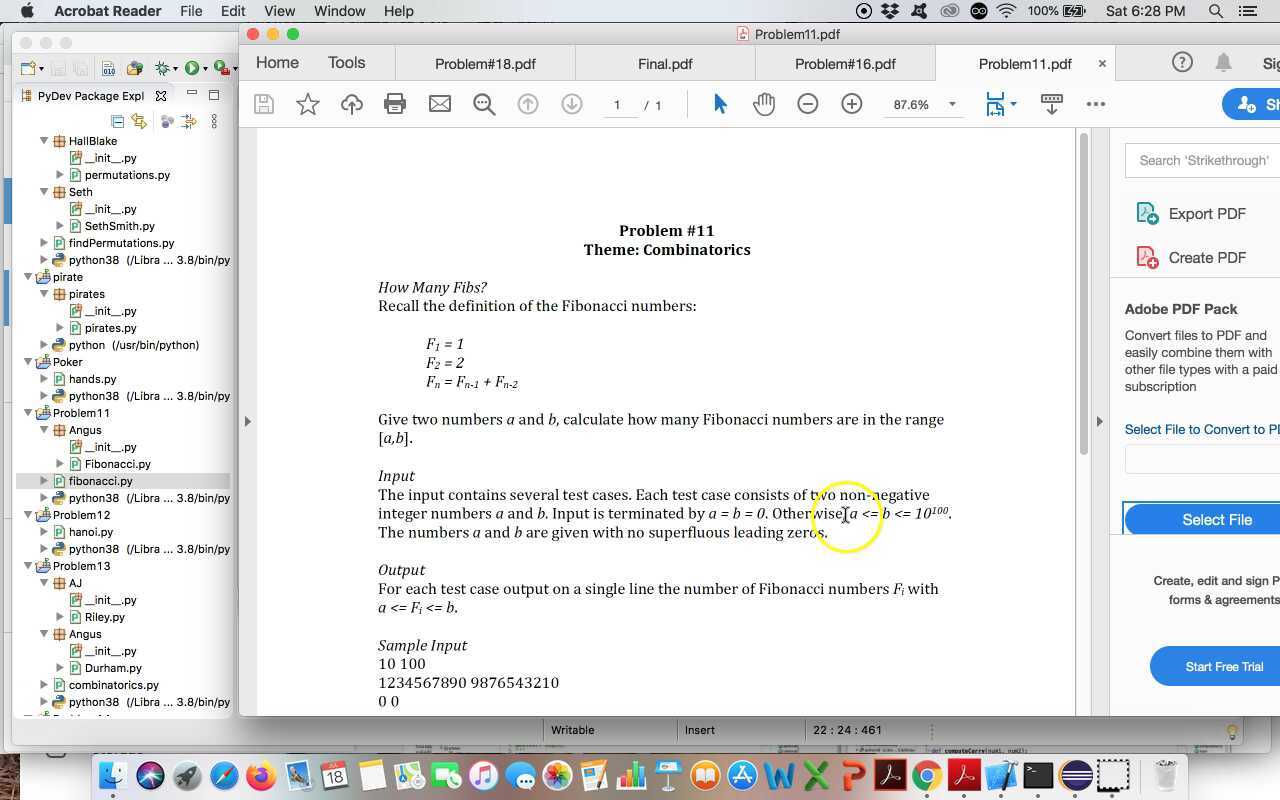Click the blue Select File button
This screenshot has height=800, width=1280.
1216,519
